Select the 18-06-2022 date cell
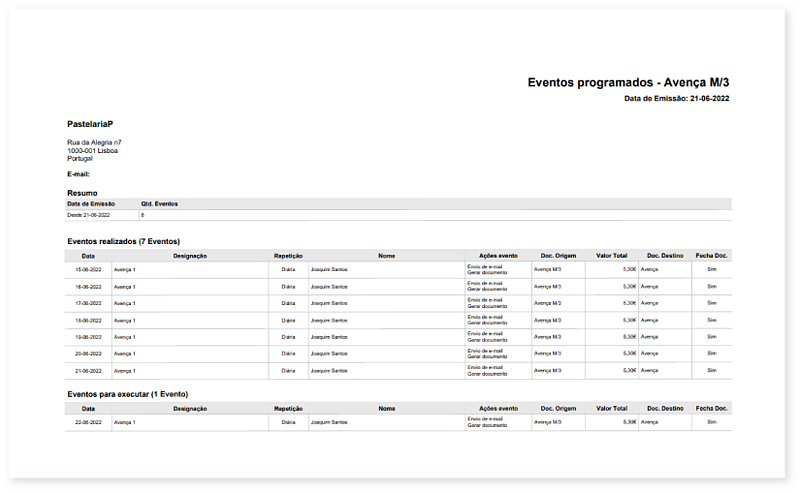Image resolution: width=800 pixels, height=493 pixels. 88,320
